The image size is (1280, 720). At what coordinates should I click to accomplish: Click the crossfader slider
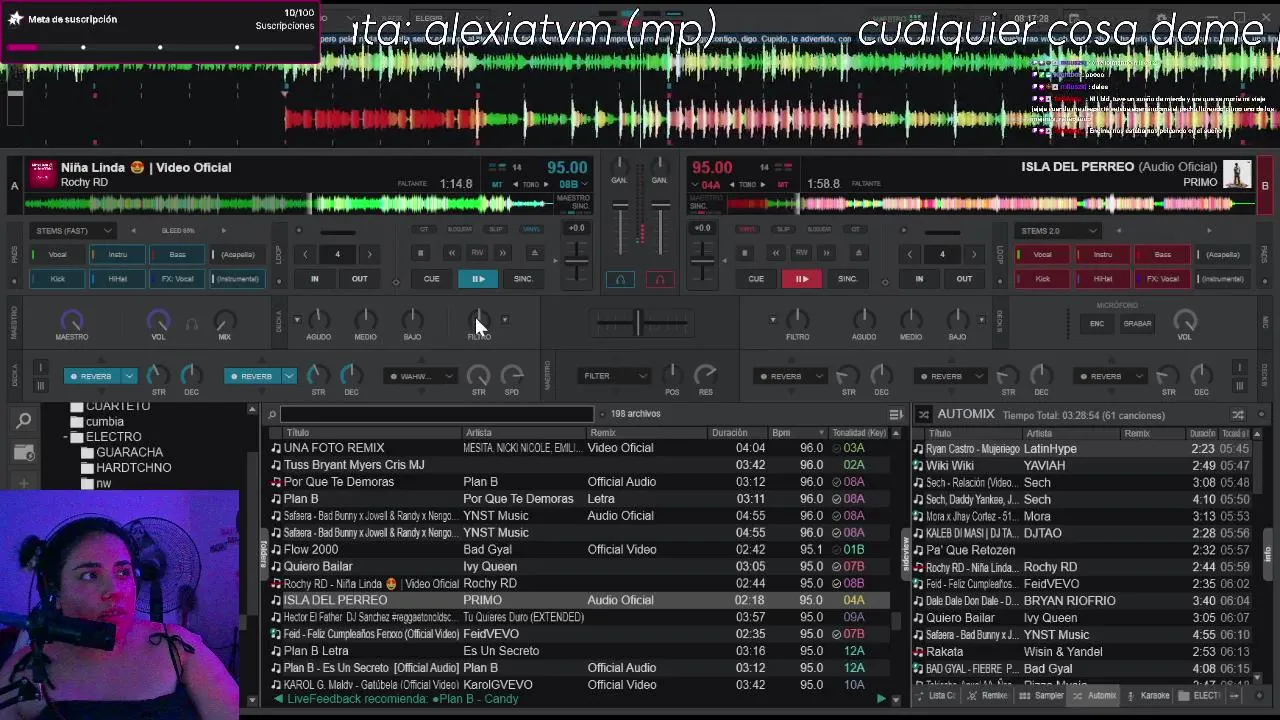click(x=638, y=322)
